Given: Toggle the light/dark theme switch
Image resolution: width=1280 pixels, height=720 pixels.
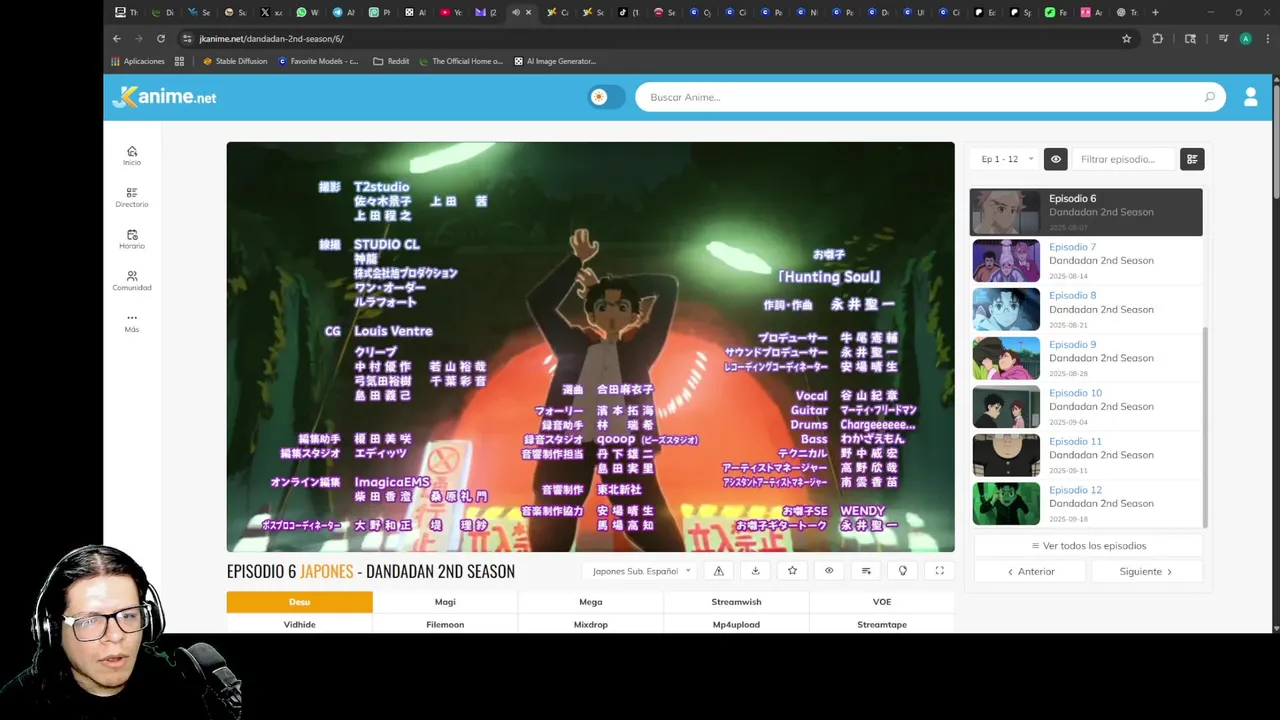Looking at the screenshot, I should pyautogui.click(x=606, y=97).
